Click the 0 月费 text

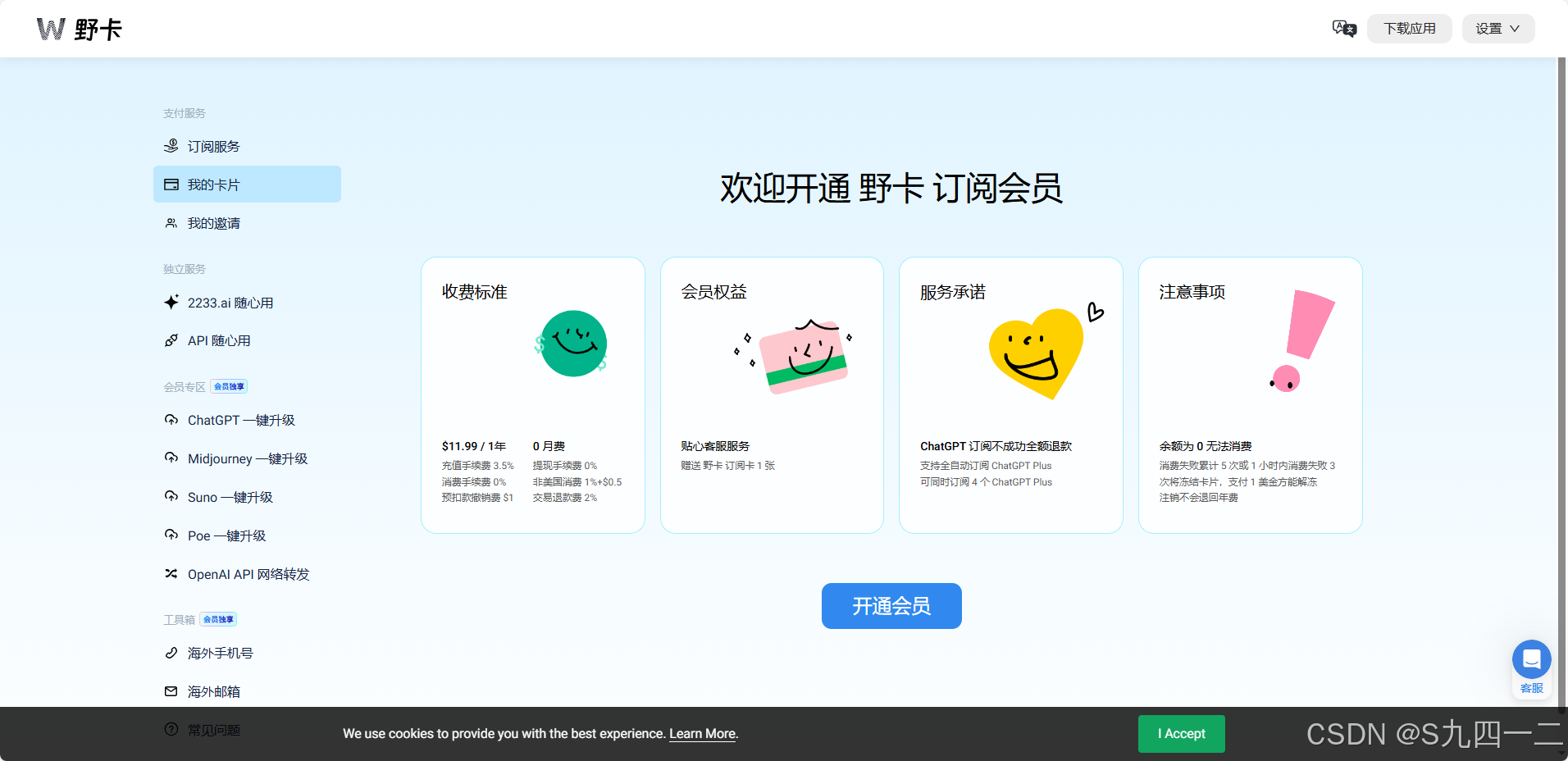[549, 446]
